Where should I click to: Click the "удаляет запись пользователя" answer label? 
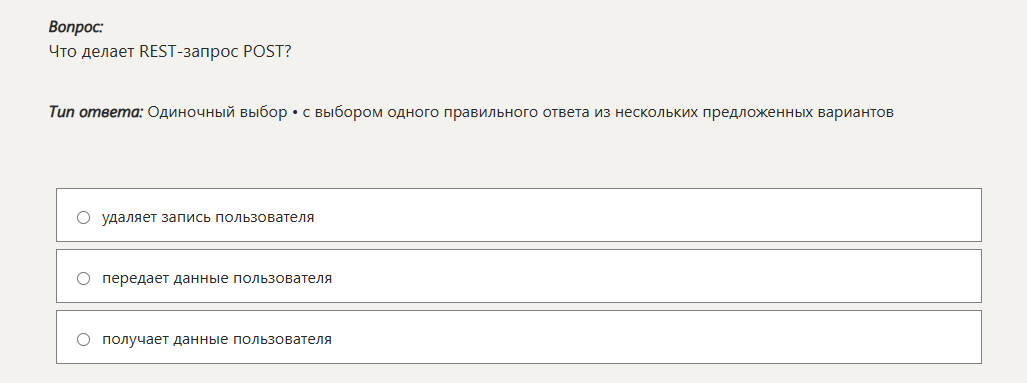click(208, 217)
